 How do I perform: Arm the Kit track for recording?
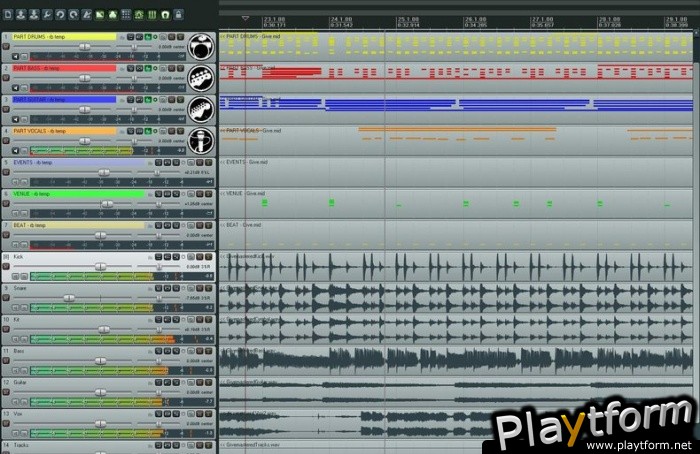[x=6, y=329]
